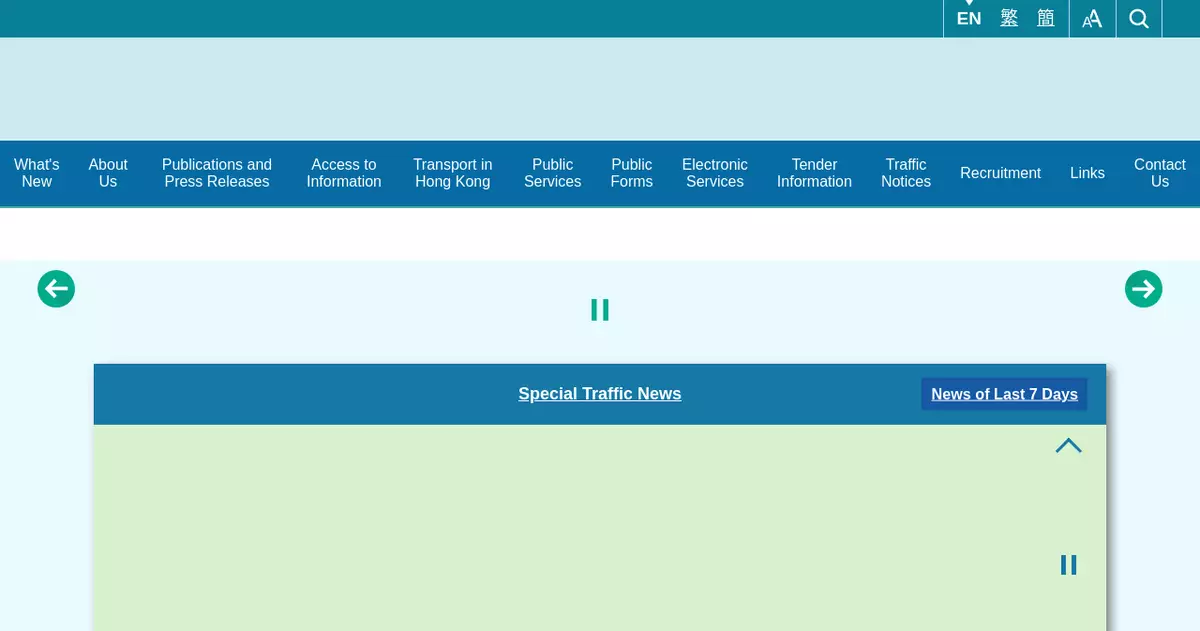
Task: Pause the banner carousel slideshow
Action: click(x=600, y=310)
